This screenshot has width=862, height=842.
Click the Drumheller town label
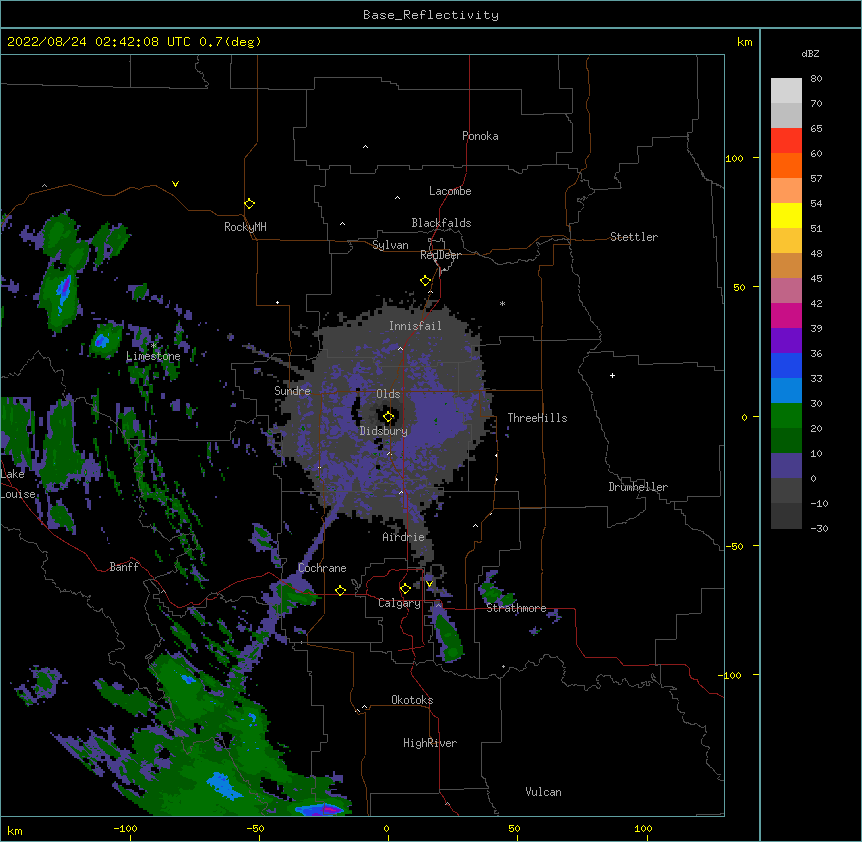(x=638, y=487)
